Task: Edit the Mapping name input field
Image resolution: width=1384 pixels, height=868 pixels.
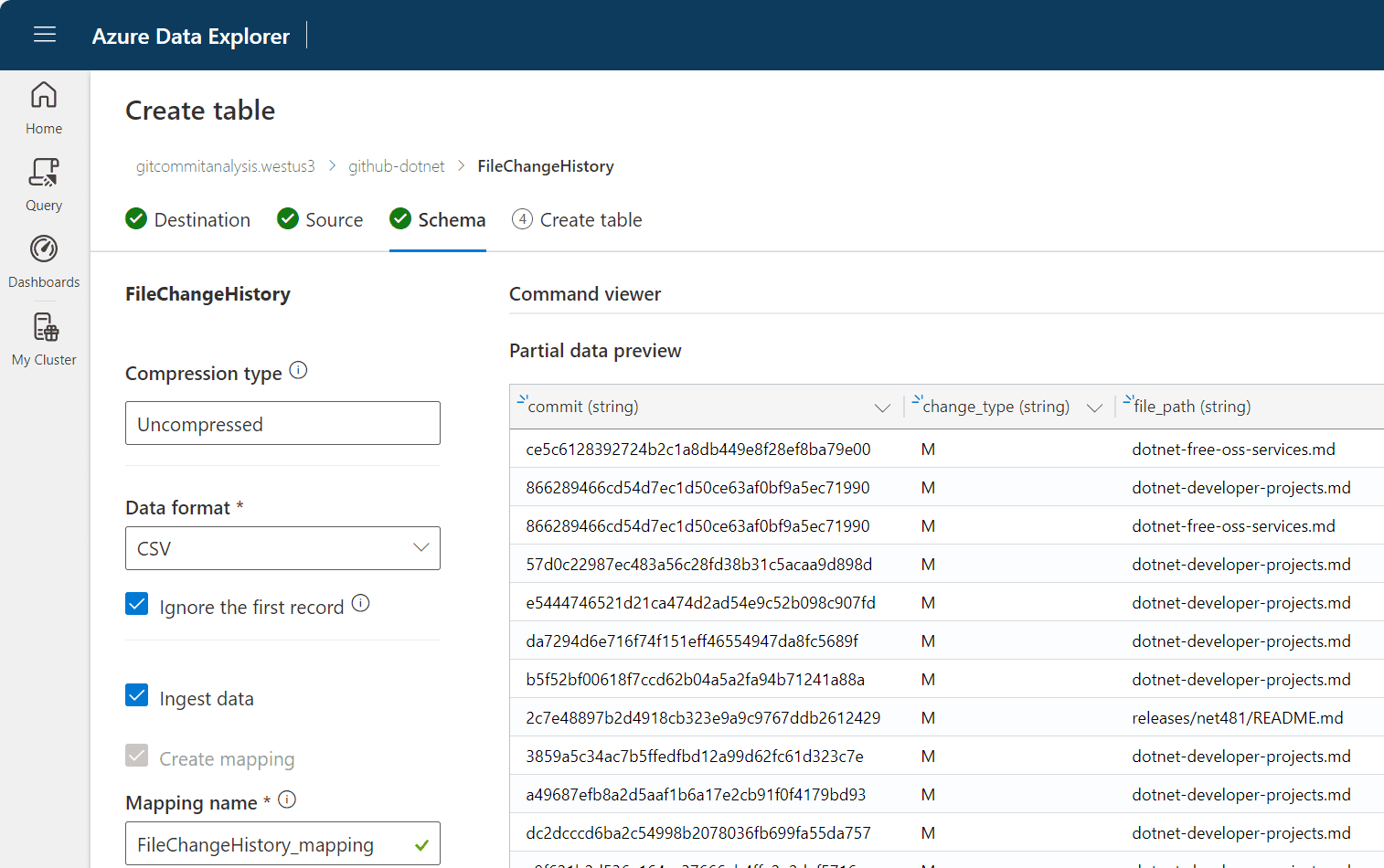Action: tap(282, 843)
